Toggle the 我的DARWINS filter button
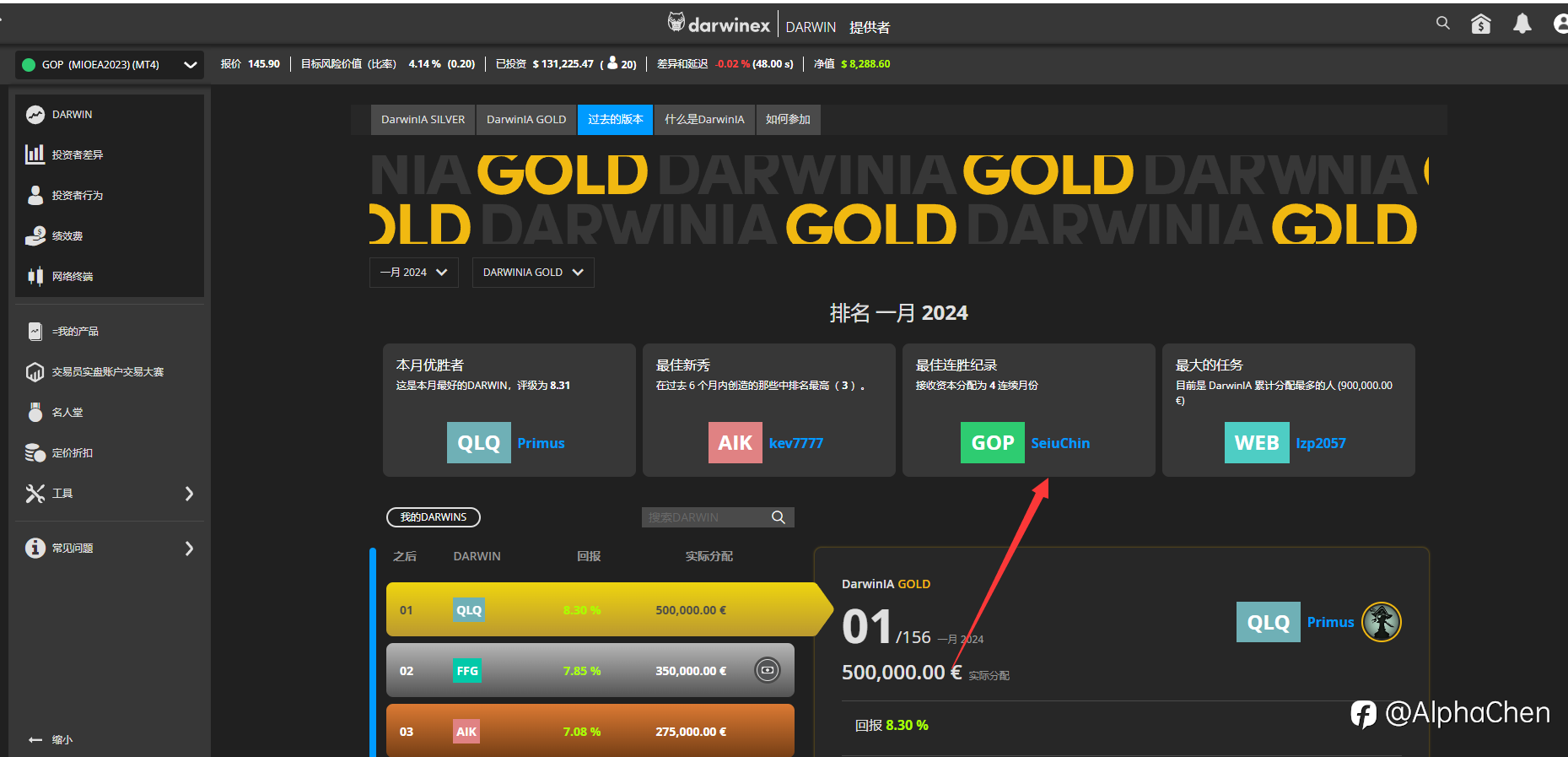The width and height of the screenshot is (1568, 757). (434, 517)
